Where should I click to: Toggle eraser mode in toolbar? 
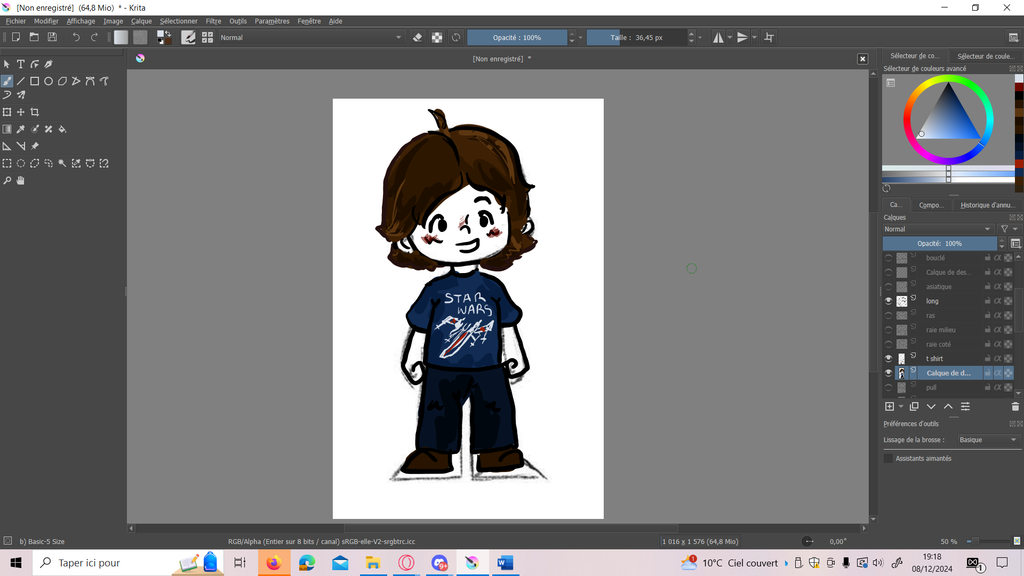[418, 37]
